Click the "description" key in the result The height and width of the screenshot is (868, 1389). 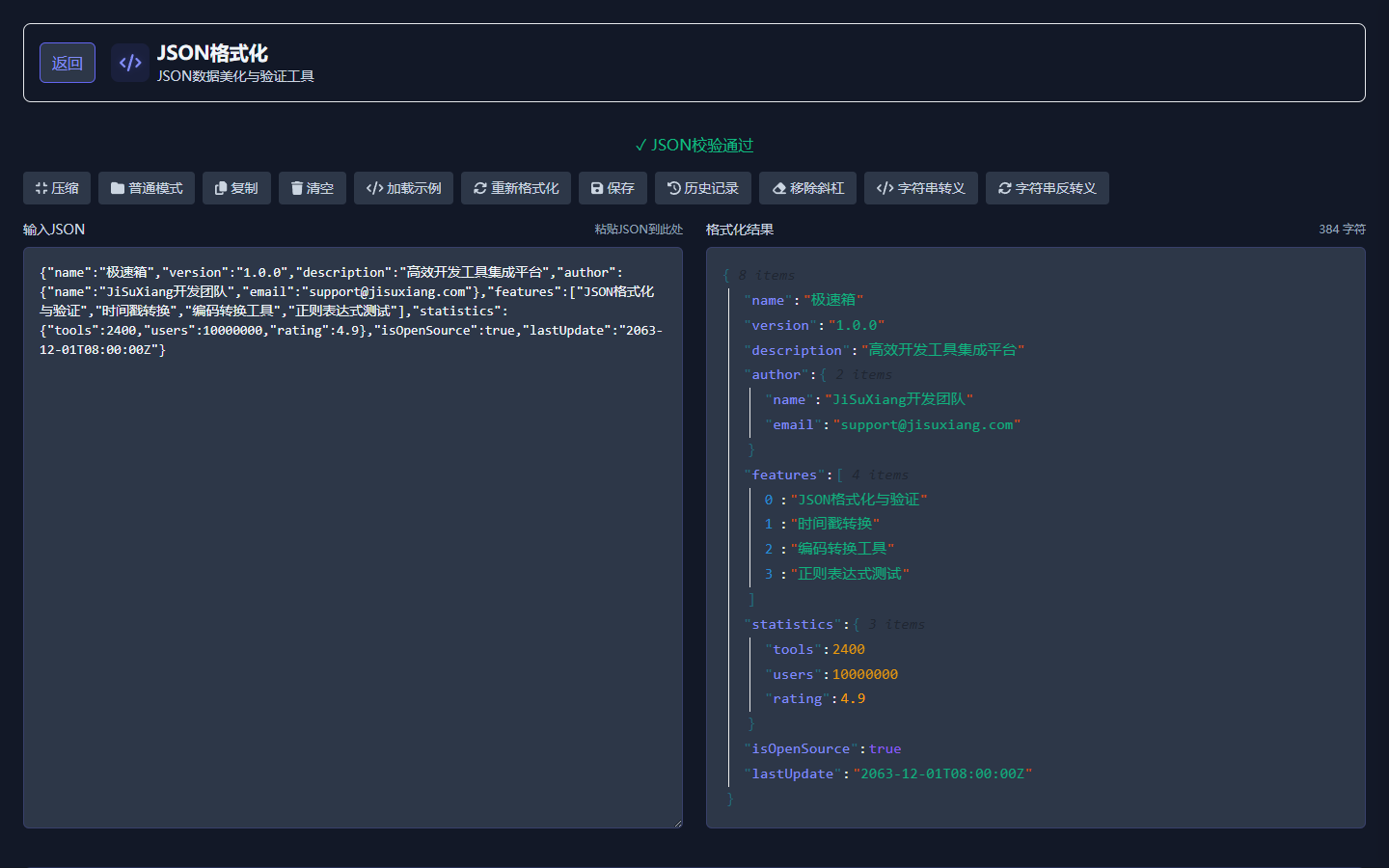[x=797, y=350]
